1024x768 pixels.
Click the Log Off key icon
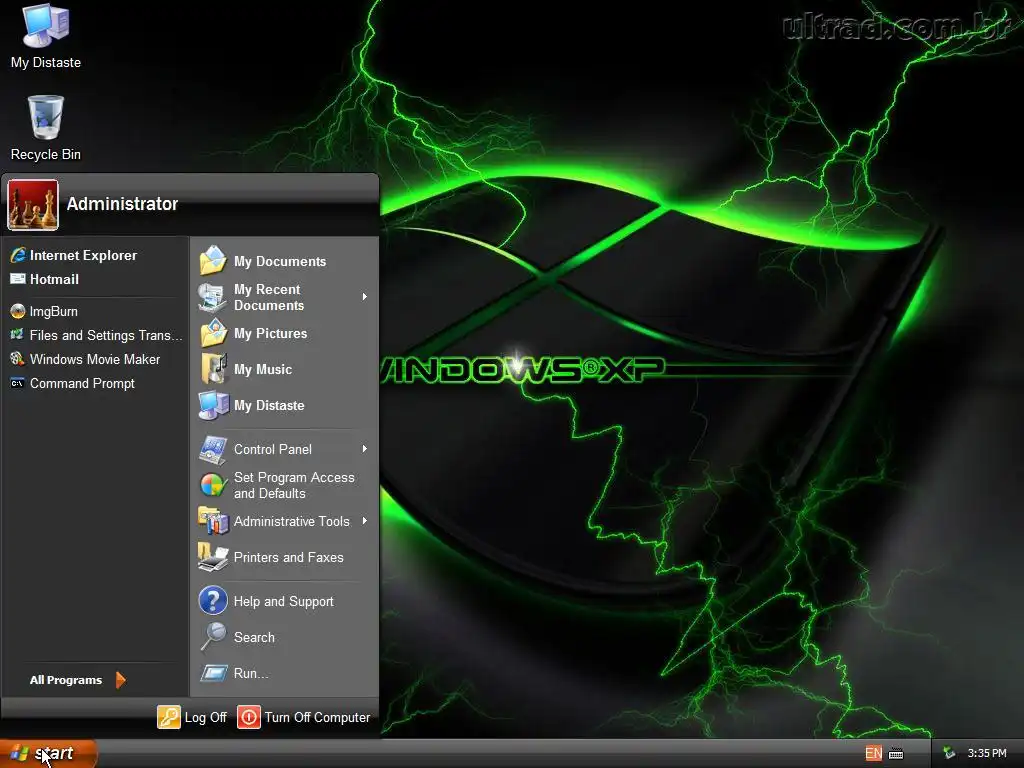168,717
